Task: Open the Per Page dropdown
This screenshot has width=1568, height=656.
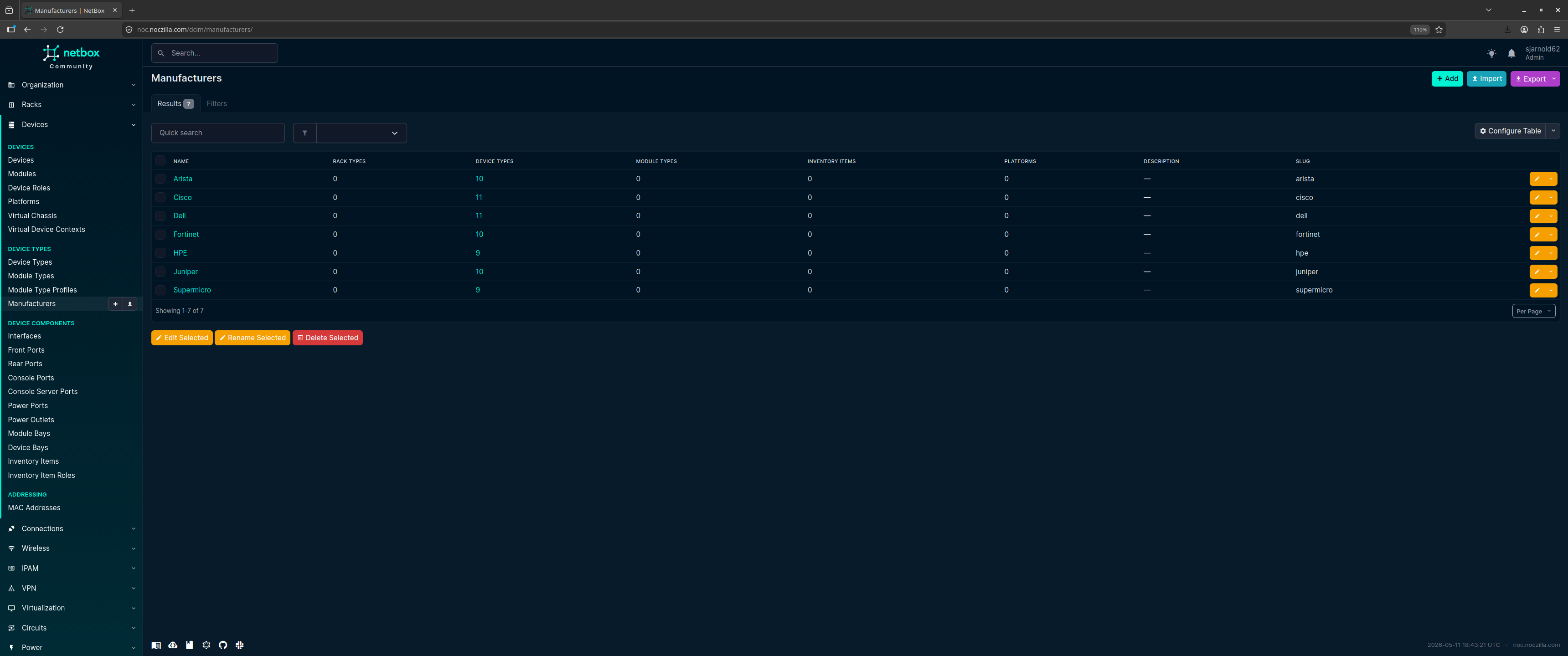Action: point(1533,311)
